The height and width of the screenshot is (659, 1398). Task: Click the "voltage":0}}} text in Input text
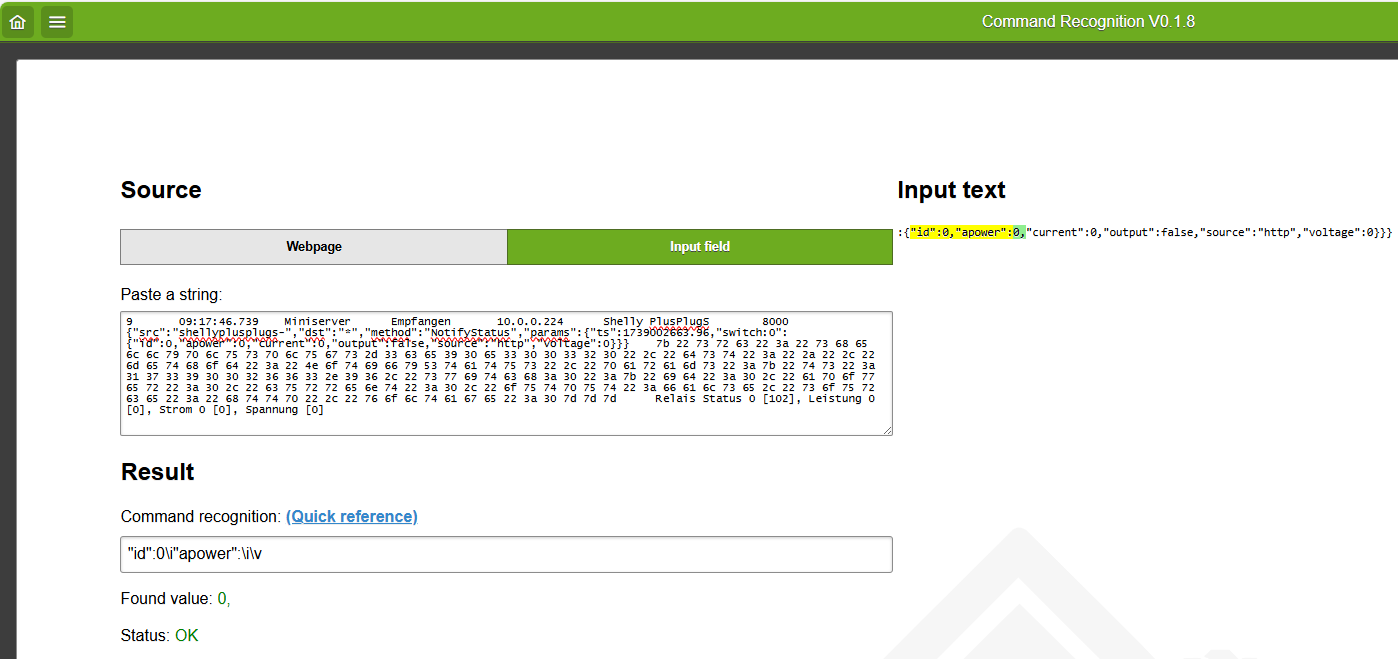click(x=1347, y=232)
